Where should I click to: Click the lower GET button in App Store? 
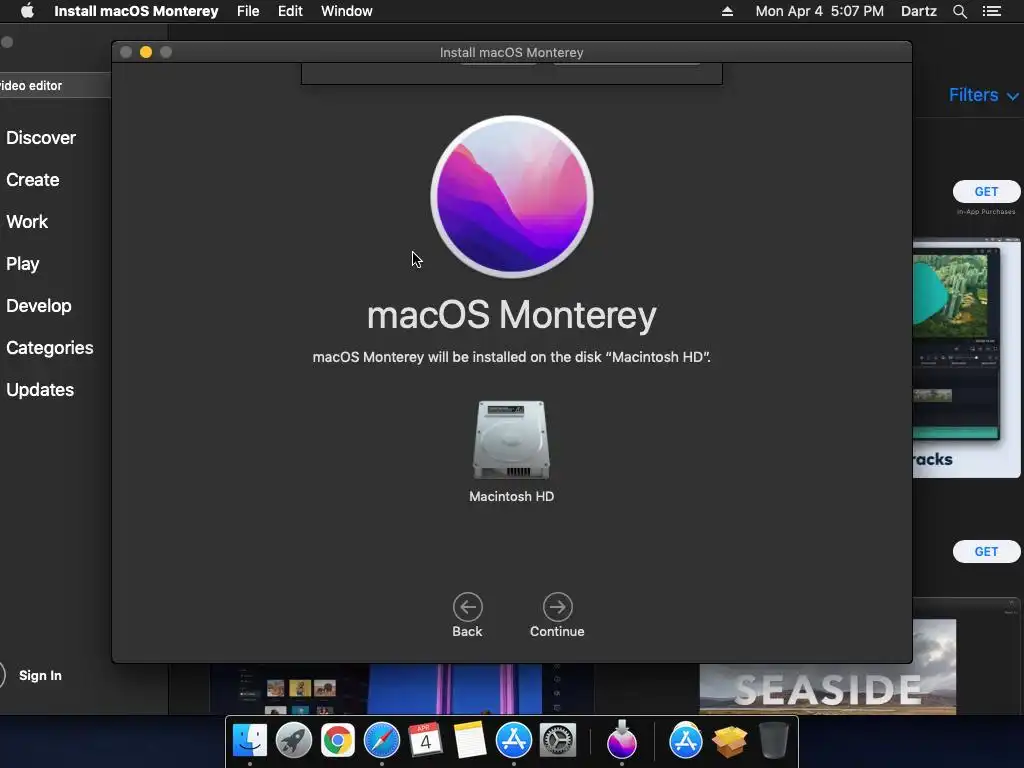[x=986, y=551]
